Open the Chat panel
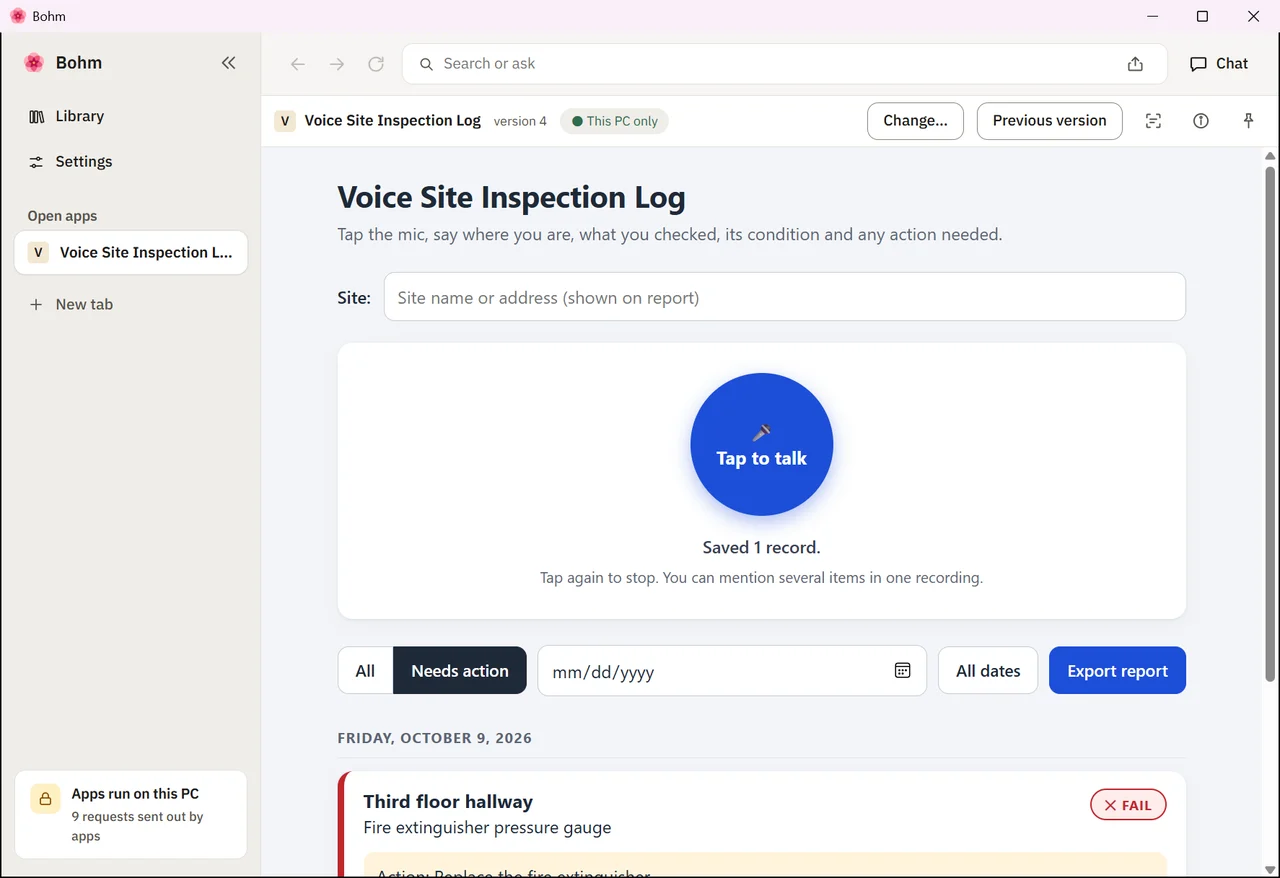Image resolution: width=1280 pixels, height=878 pixels. [1219, 63]
